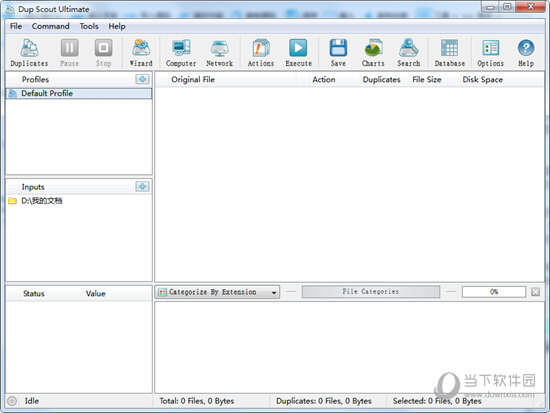Click Selected: 0 Files, 0 Bytes status
The height and width of the screenshot is (413, 550).
click(437, 401)
